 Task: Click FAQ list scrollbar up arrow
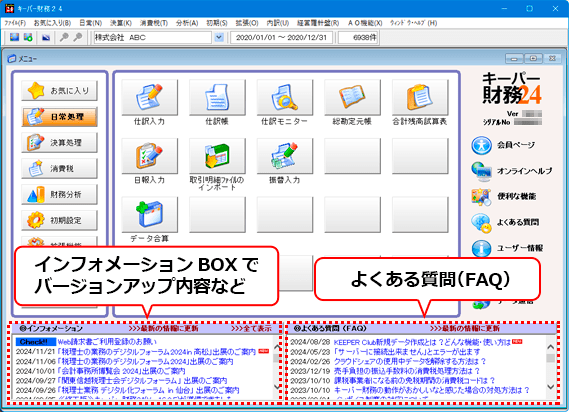coord(550,347)
